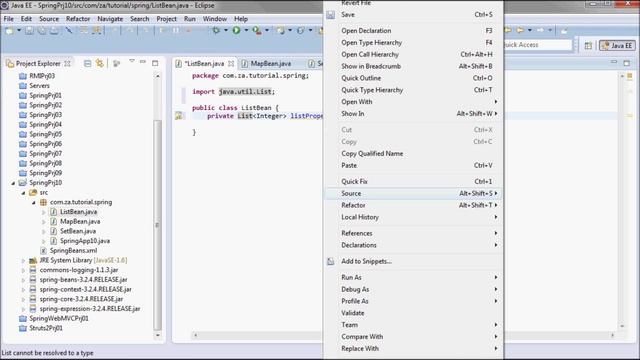Image resolution: width=640 pixels, height=360 pixels.
Task: Switch to Java EE perspective
Action: tap(617, 46)
